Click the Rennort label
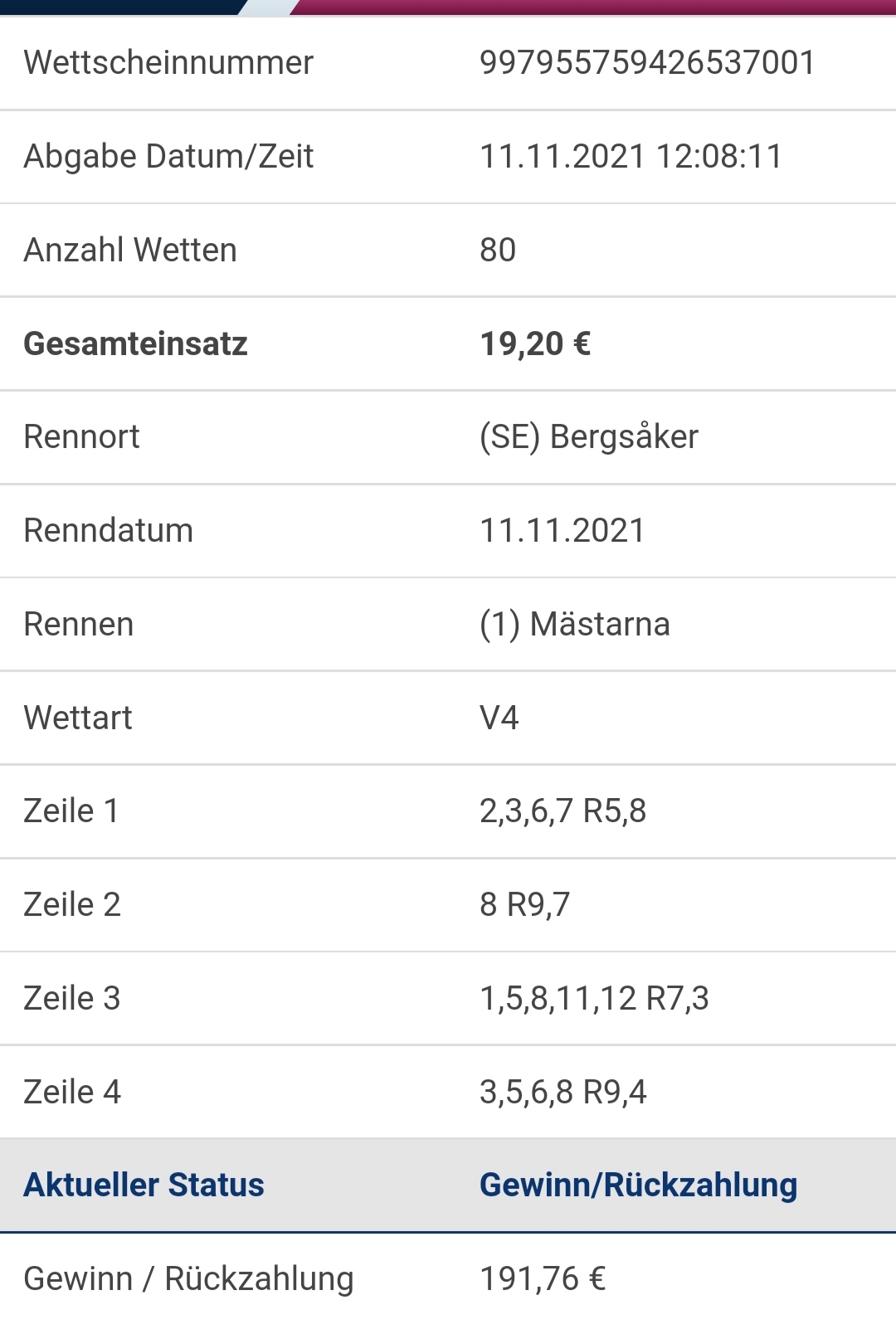Image resolution: width=896 pixels, height=1324 pixels. 81,437
